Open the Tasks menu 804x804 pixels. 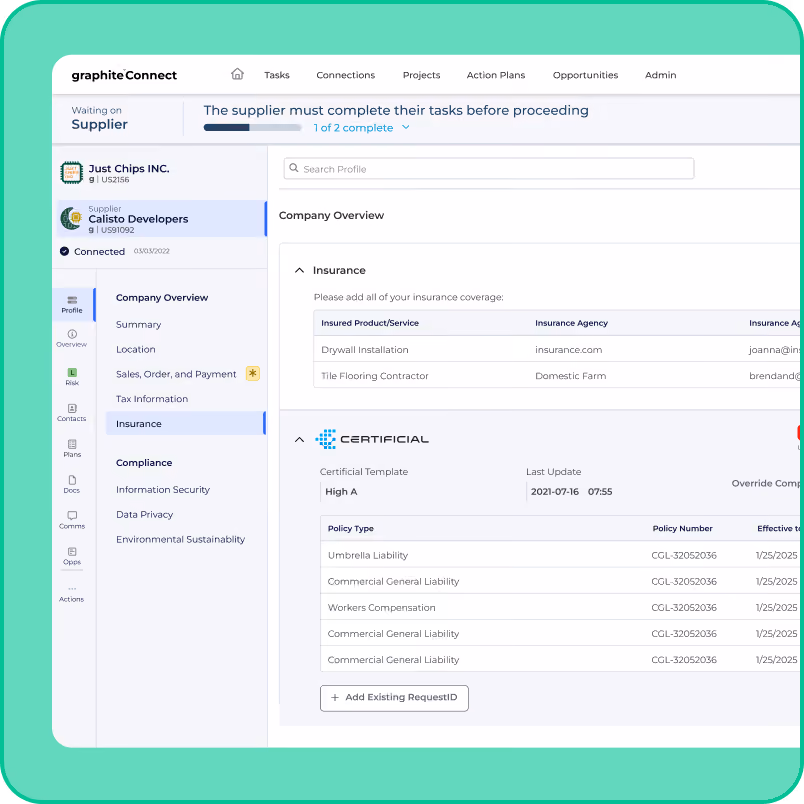coord(277,75)
